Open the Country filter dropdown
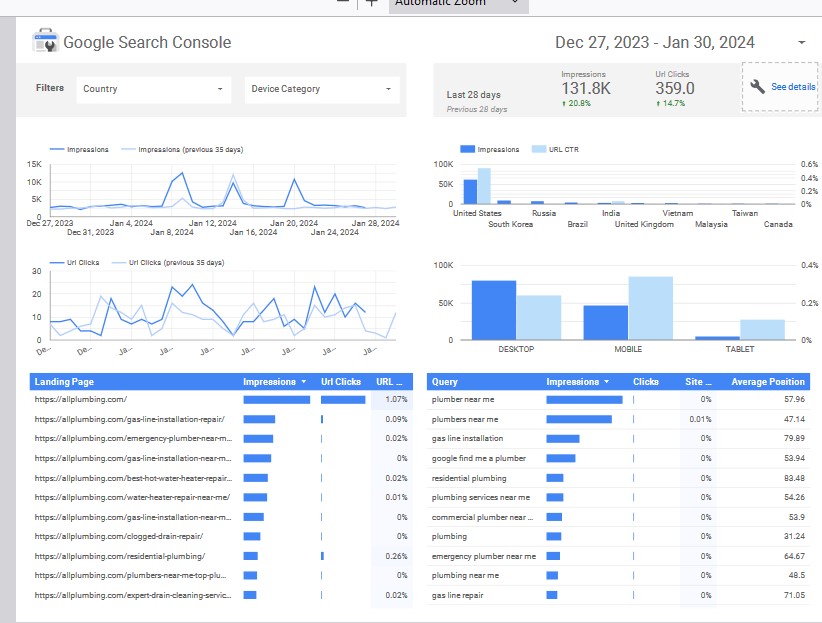The image size is (822, 623). click(x=153, y=89)
